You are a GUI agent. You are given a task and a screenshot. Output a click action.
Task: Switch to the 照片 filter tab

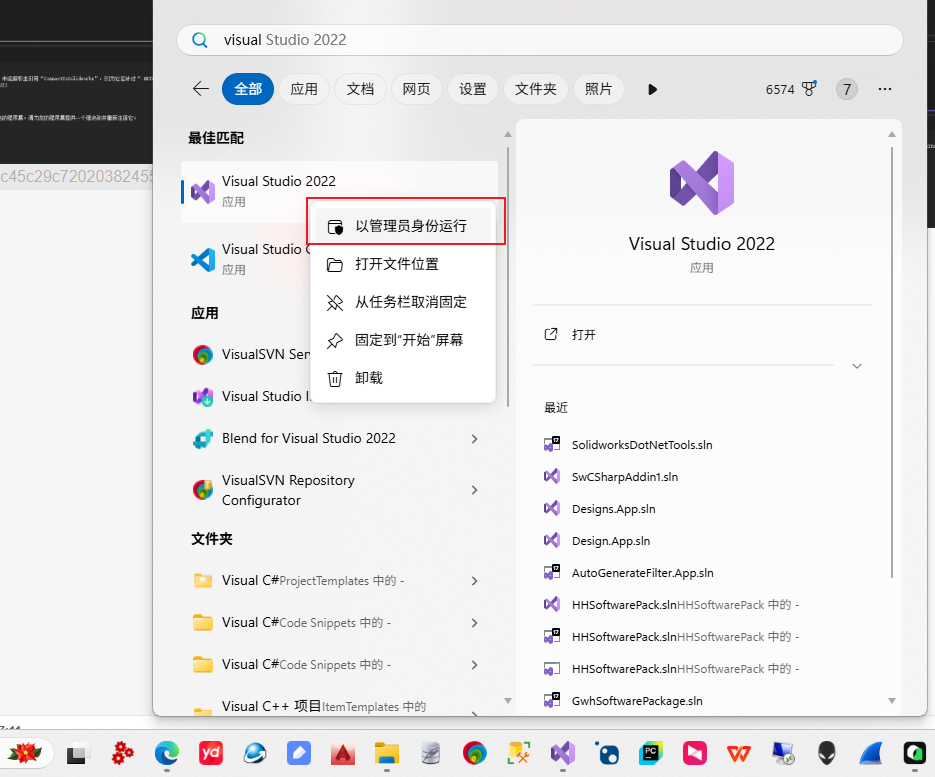click(599, 89)
